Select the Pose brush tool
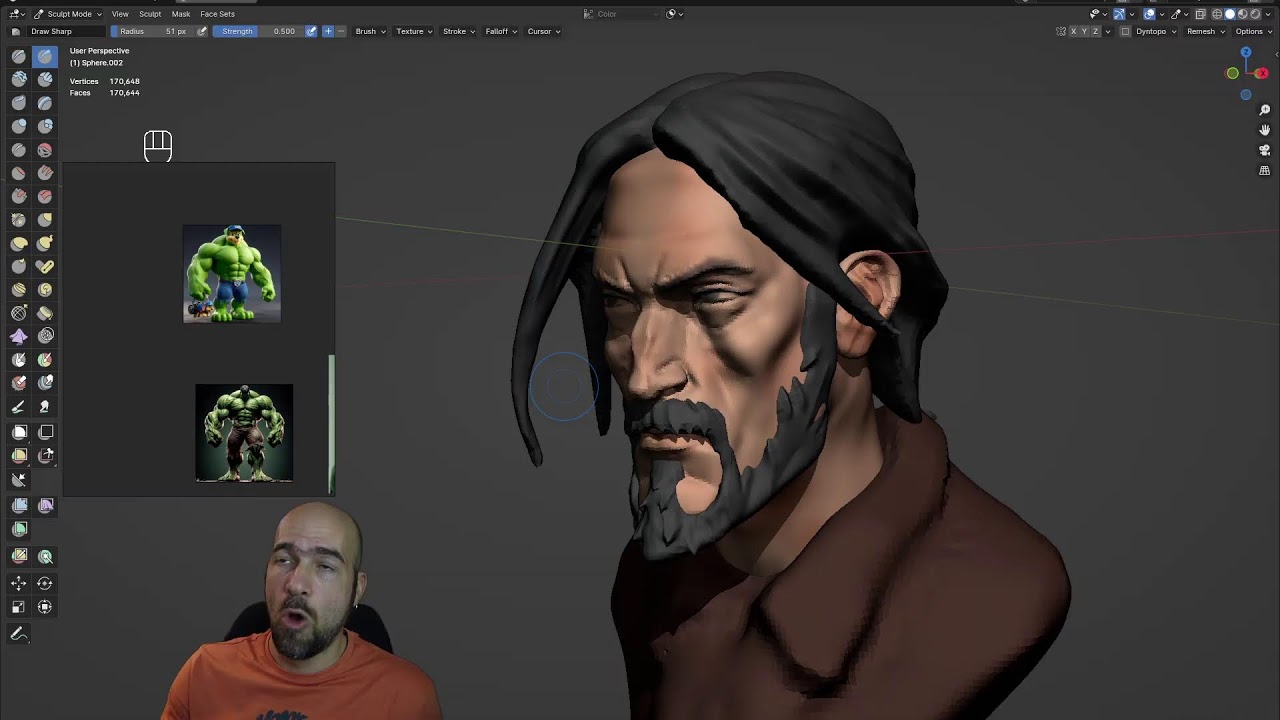 point(45,266)
